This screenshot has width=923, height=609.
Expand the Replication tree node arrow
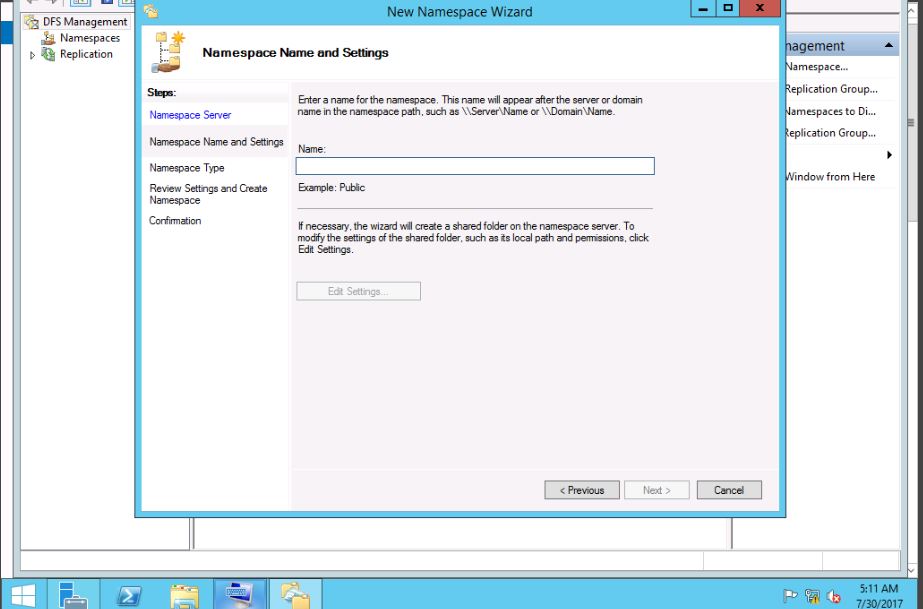point(32,55)
